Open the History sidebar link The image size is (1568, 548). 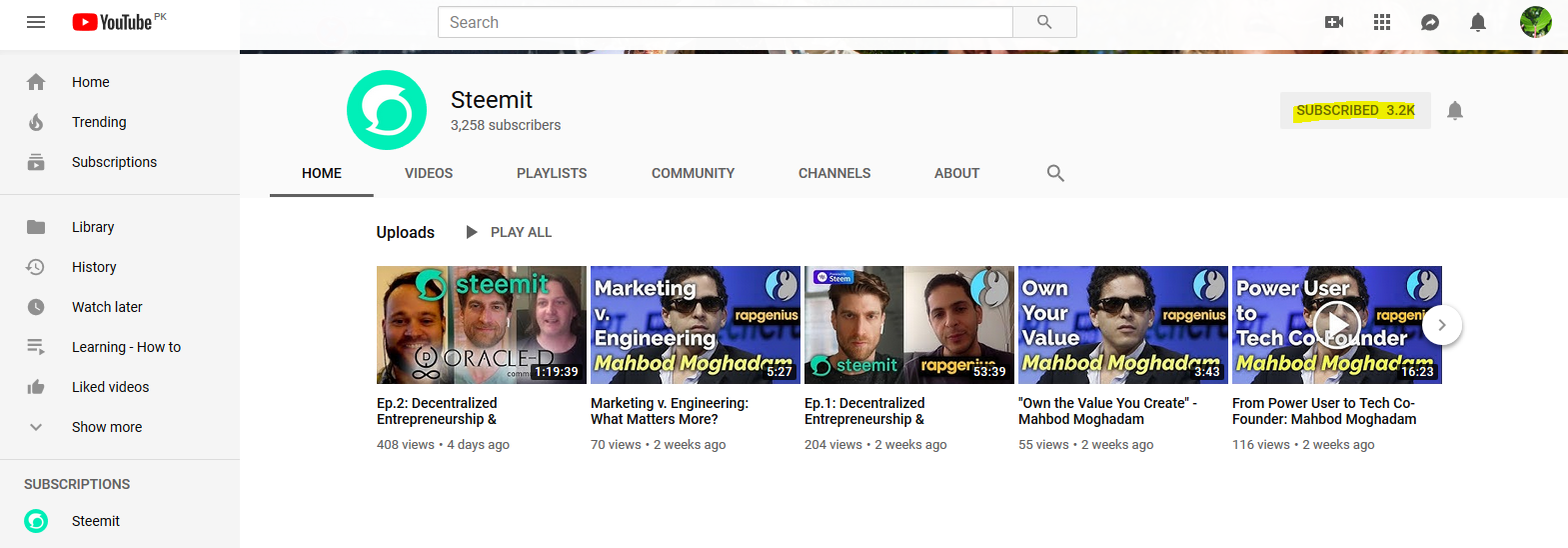click(x=94, y=267)
